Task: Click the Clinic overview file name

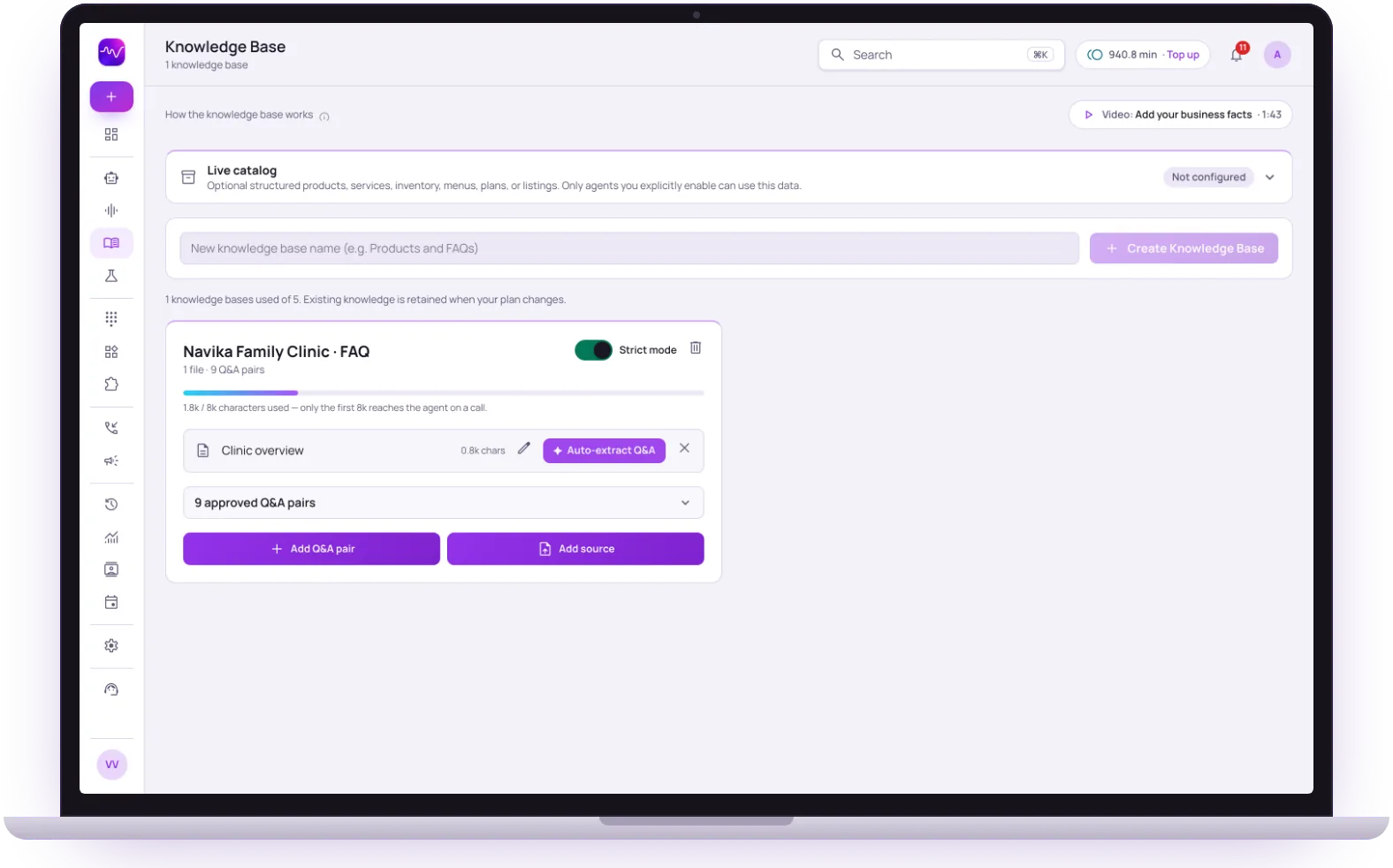Action: point(263,451)
